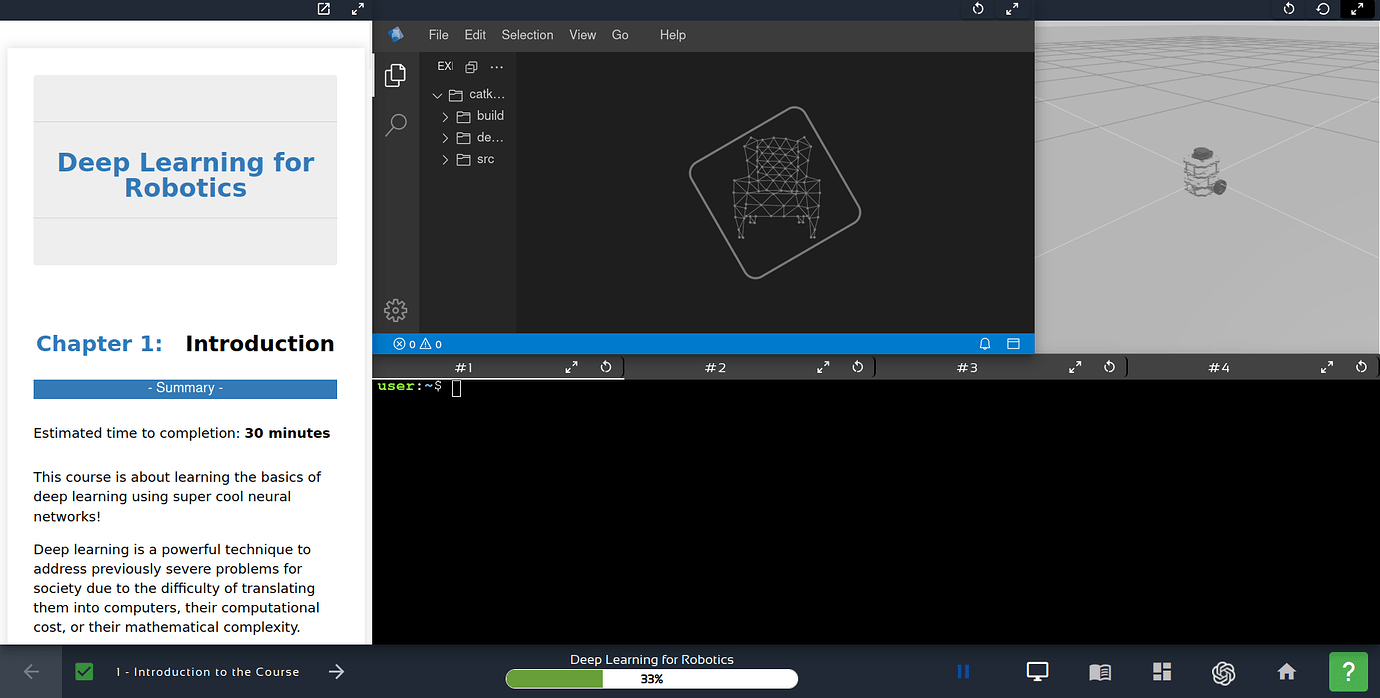
Task: Open the Manage gear in the IDE
Action: pos(396,310)
